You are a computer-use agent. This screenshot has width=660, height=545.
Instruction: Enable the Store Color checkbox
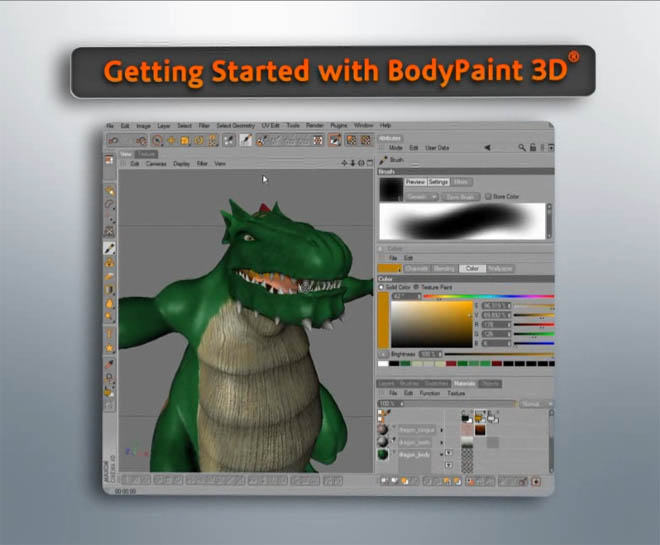488,197
